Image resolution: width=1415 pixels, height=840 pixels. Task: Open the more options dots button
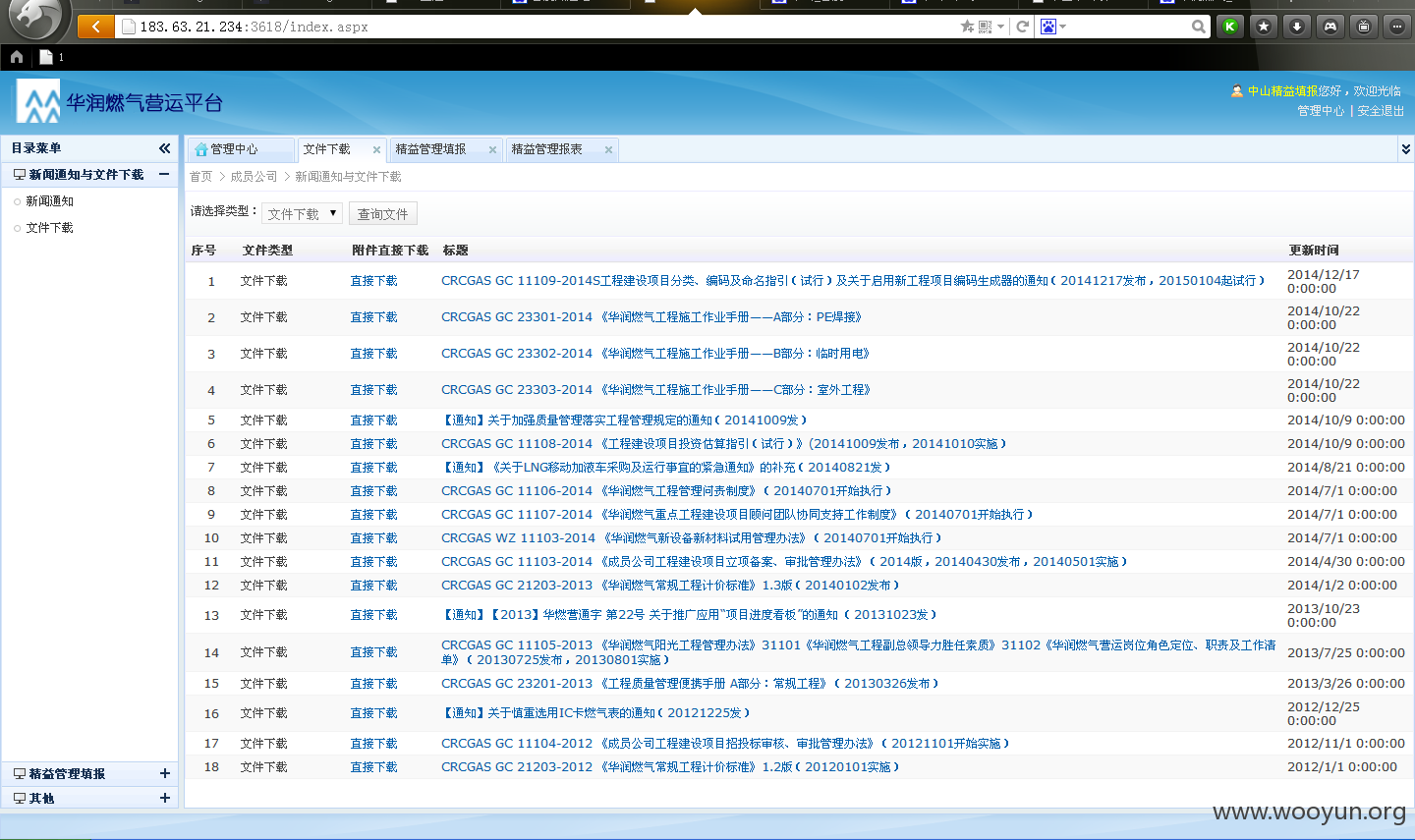coord(1397,27)
